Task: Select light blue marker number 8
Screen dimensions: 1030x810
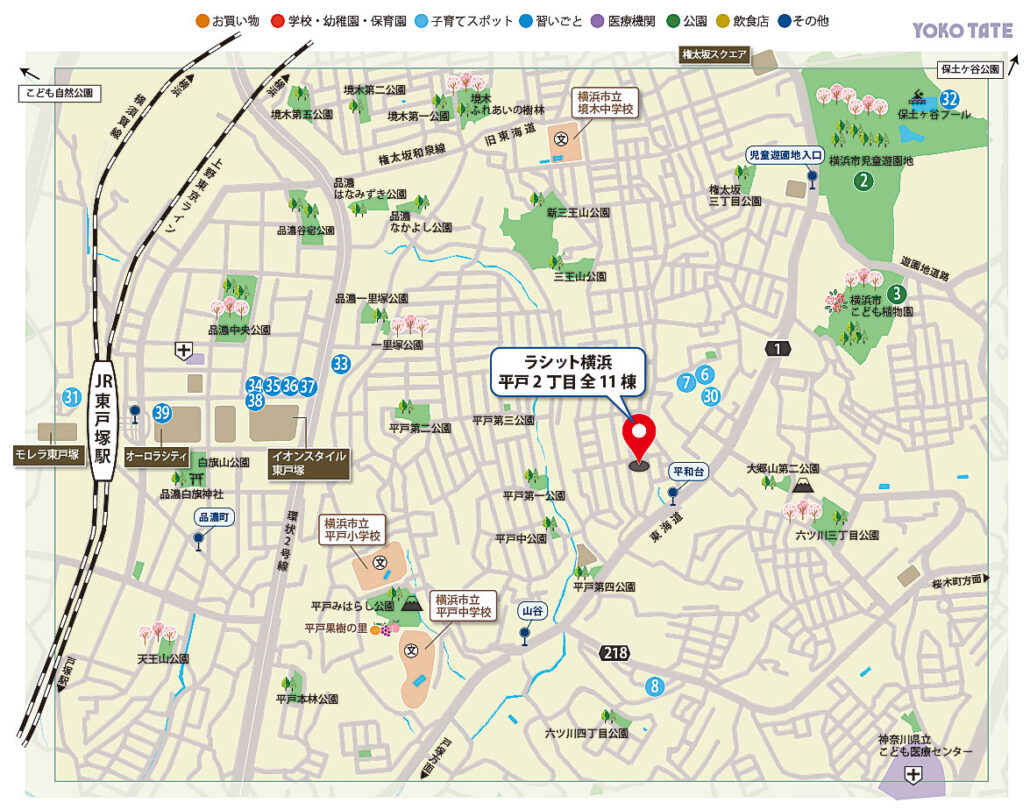Action: (655, 686)
